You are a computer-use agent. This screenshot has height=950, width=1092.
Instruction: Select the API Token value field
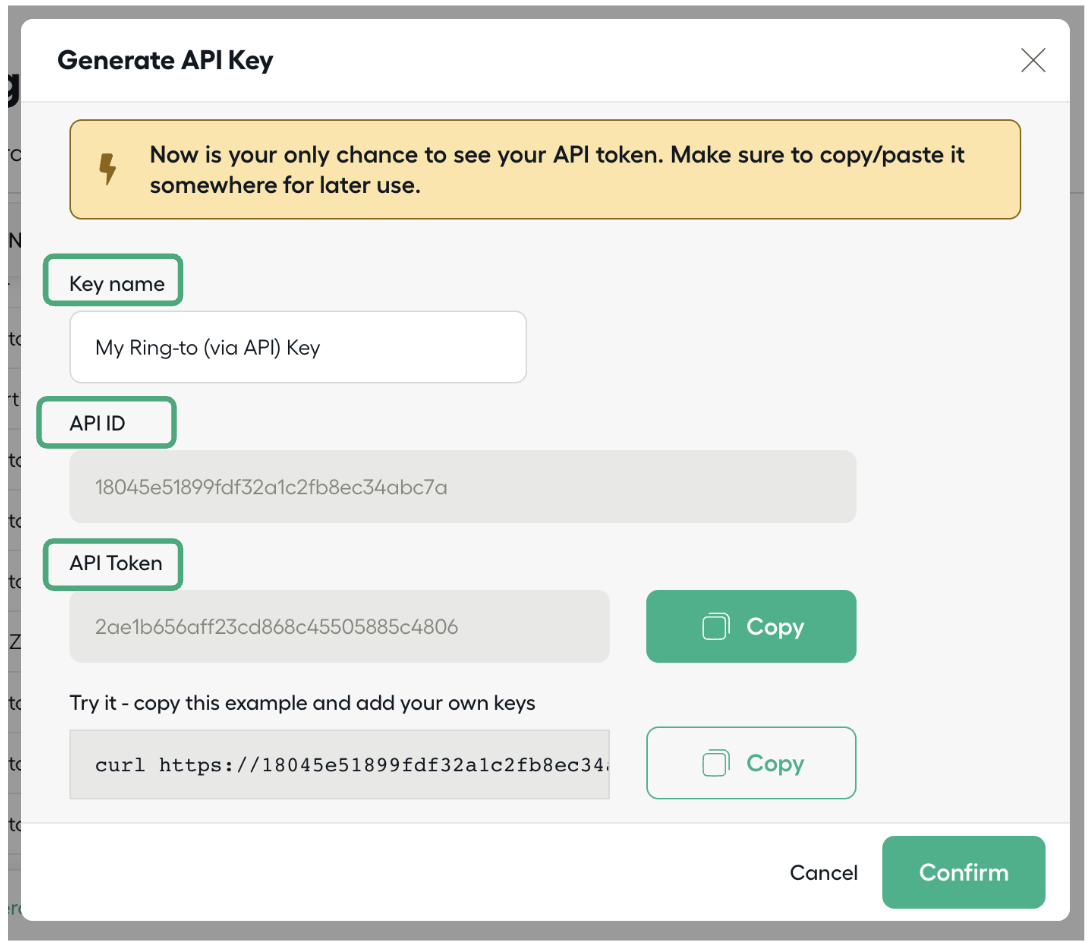[340, 626]
